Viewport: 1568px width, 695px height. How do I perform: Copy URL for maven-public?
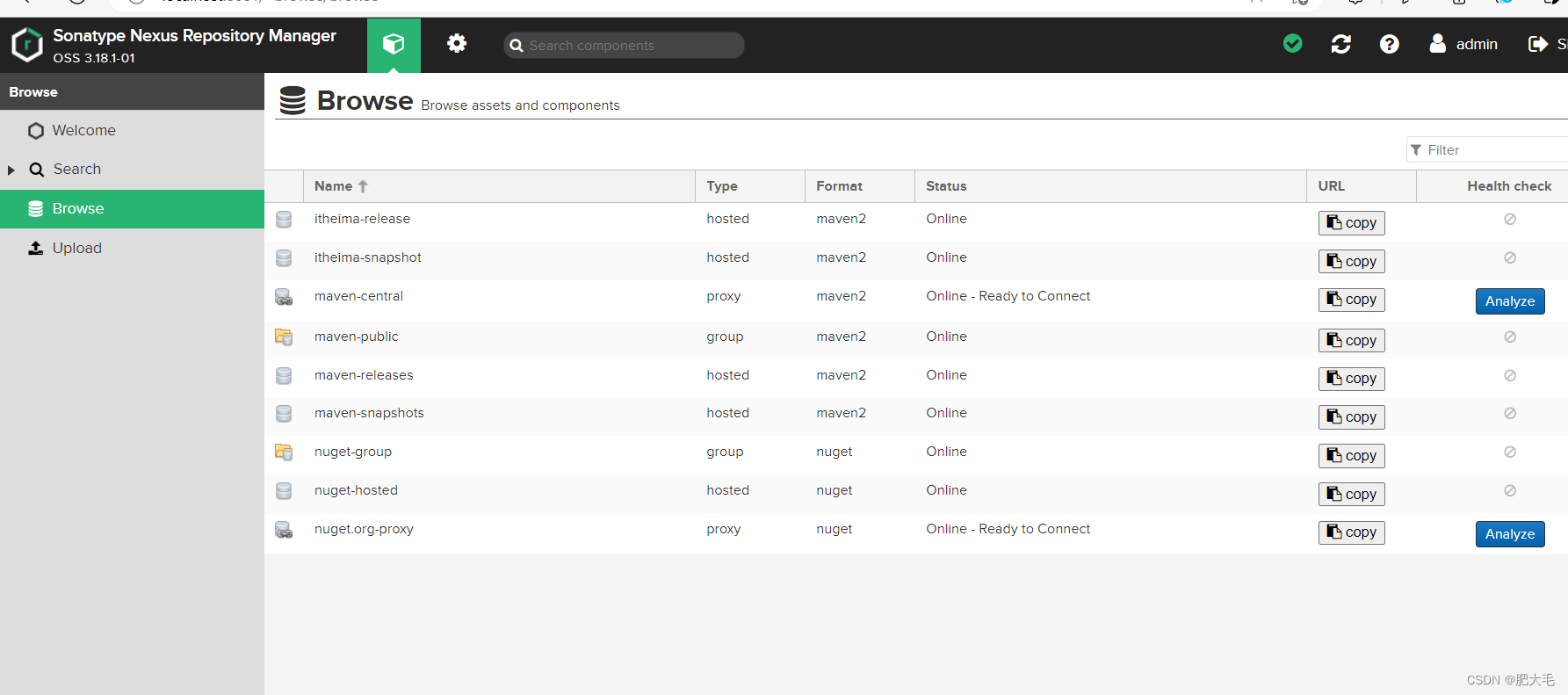coord(1351,341)
